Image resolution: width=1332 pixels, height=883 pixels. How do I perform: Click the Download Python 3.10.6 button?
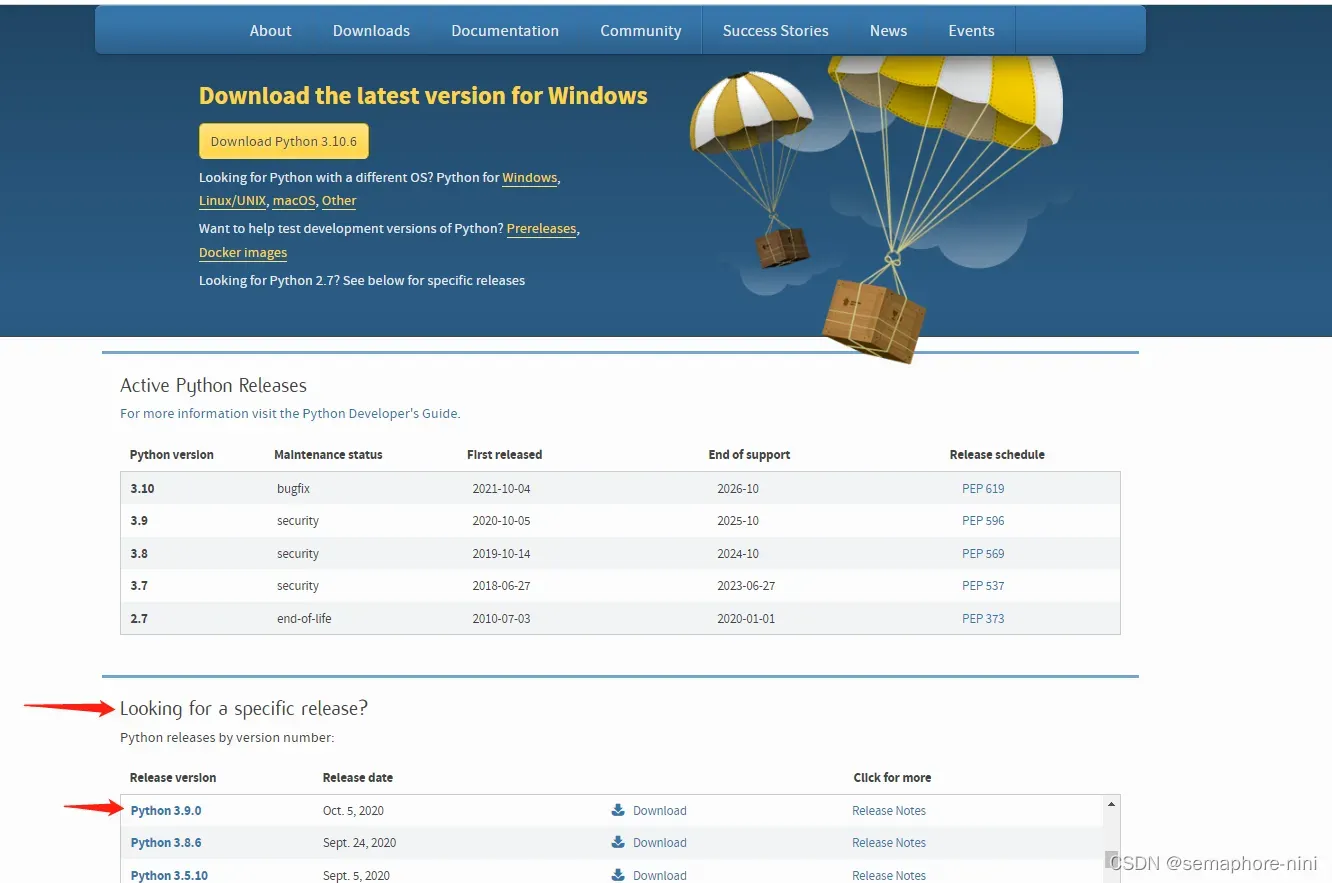pyautogui.click(x=284, y=141)
